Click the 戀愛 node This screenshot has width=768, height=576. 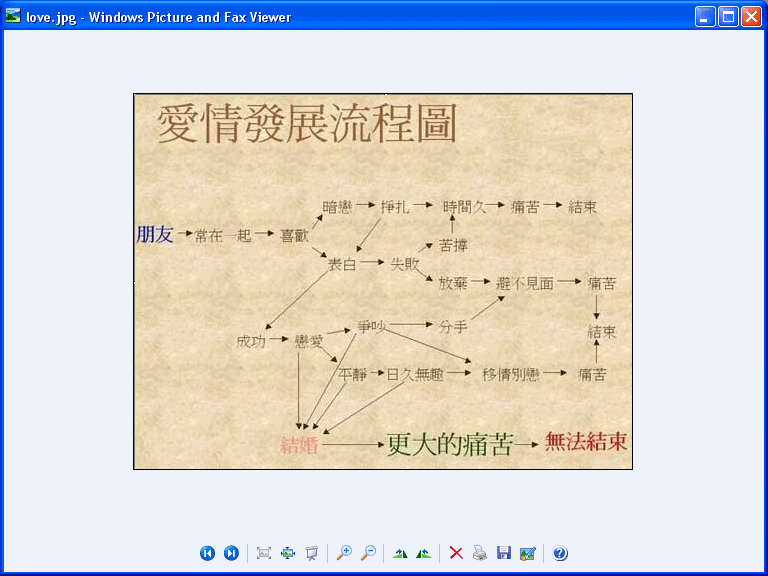(309, 341)
